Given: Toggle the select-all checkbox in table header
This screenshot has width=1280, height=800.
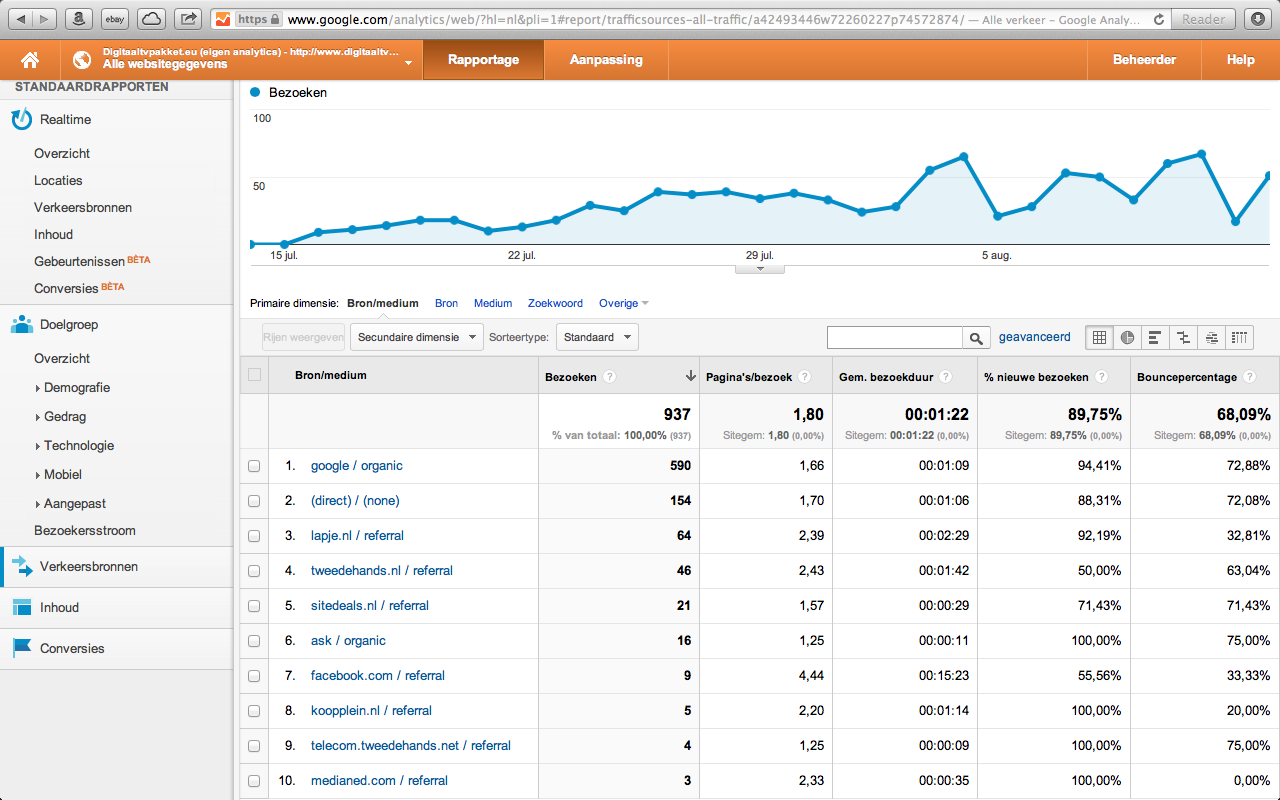Looking at the screenshot, I should click(x=254, y=375).
